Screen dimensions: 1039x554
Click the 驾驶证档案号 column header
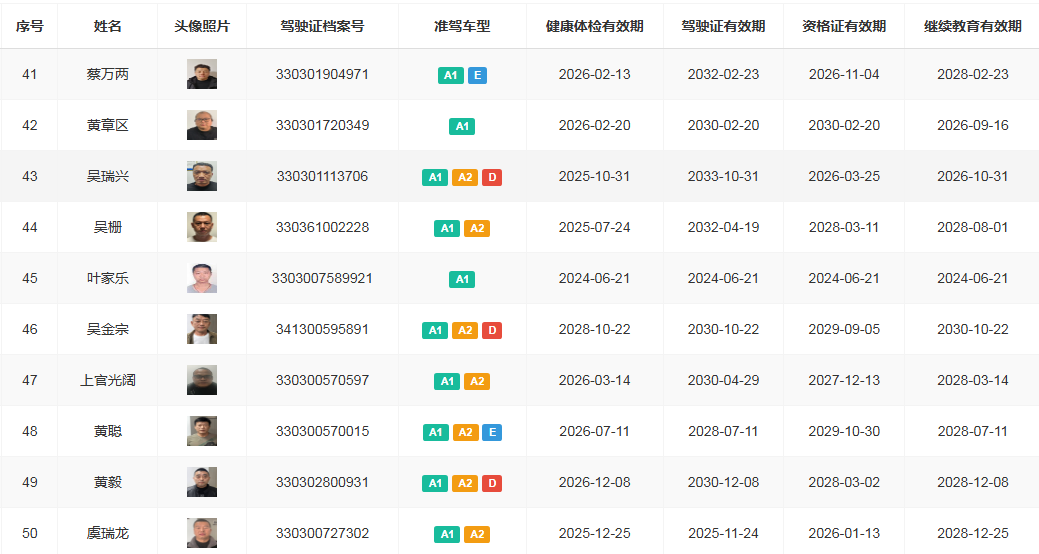322,26
